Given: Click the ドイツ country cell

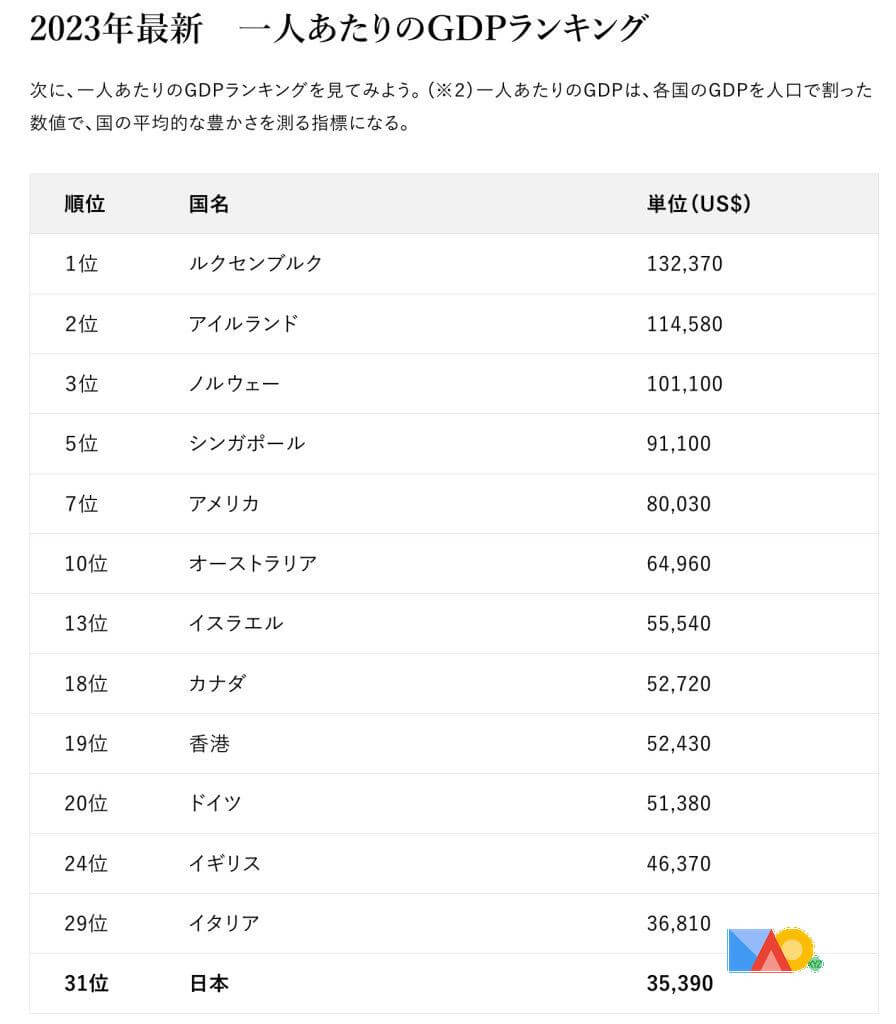Looking at the screenshot, I should (215, 804).
